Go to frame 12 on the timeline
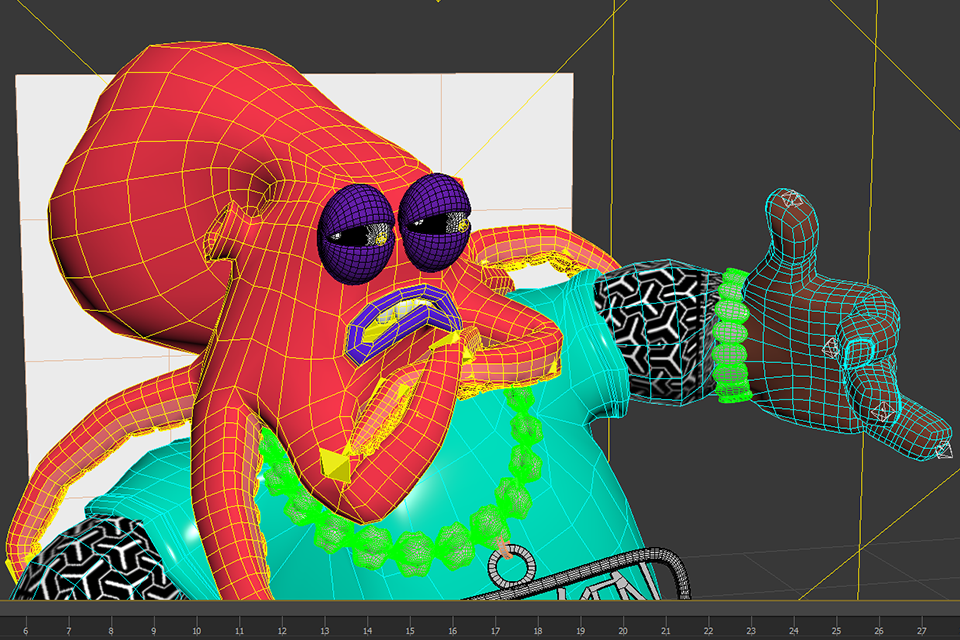The width and height of the screenshot is (960, 640). [x=282, y=630]
